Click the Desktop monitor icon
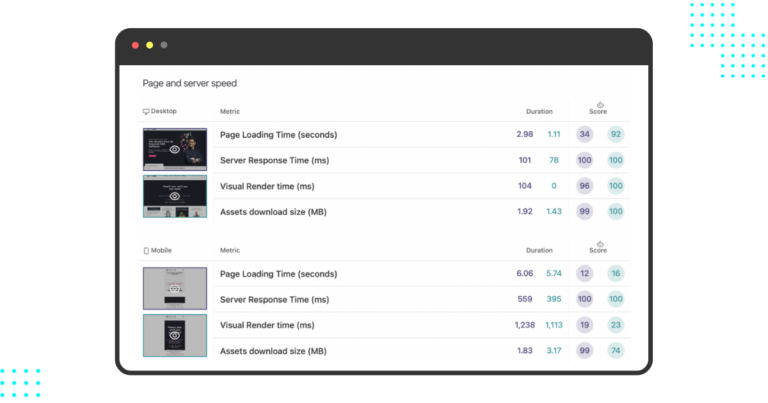 (x=147, y=111)
